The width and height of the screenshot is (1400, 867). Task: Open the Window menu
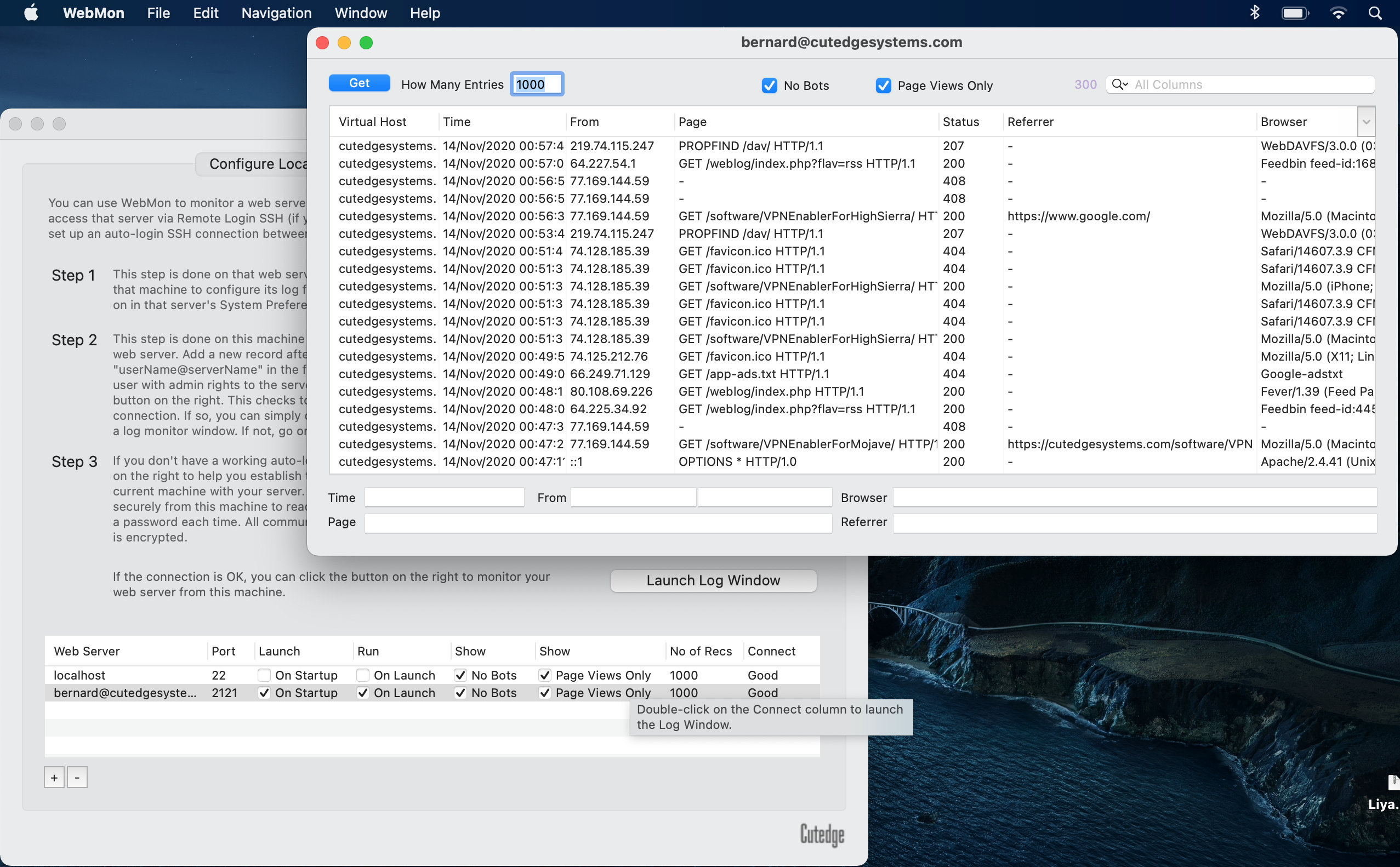(x=361, y=13)
